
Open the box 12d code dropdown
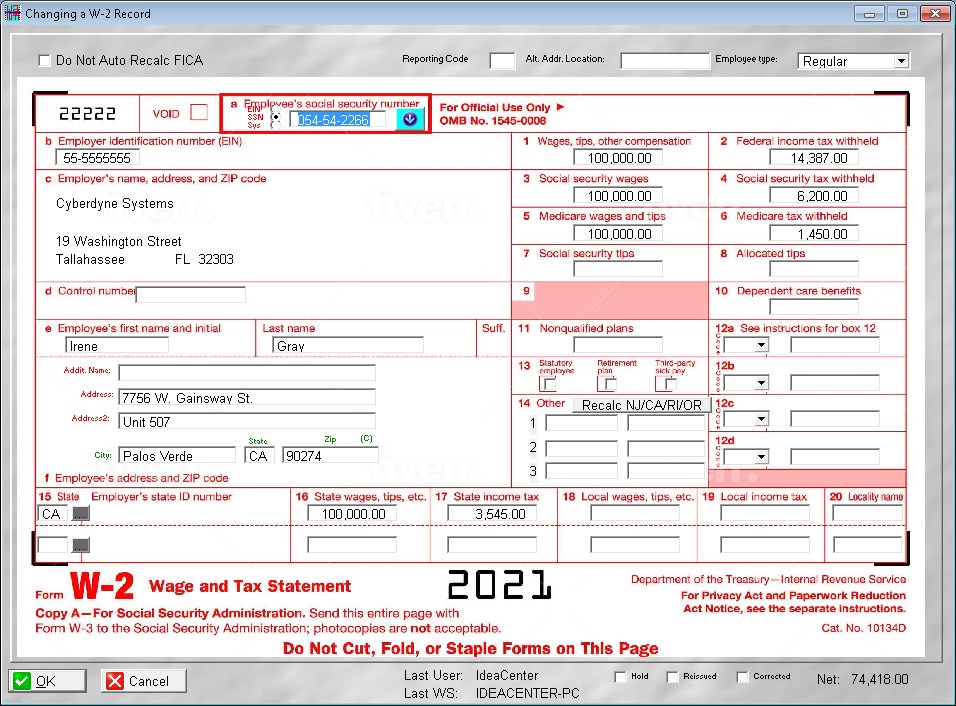[x=759, y=455]
